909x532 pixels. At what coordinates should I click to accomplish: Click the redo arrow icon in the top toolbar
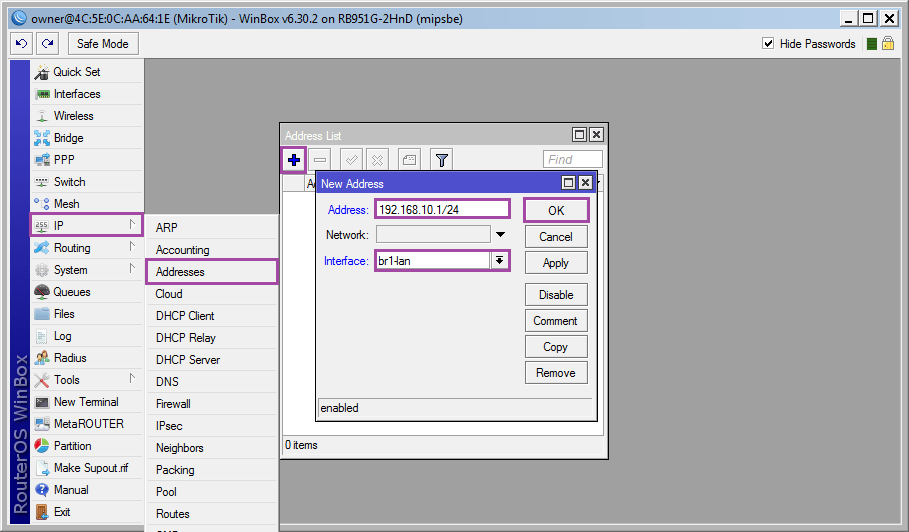(48, 43)
